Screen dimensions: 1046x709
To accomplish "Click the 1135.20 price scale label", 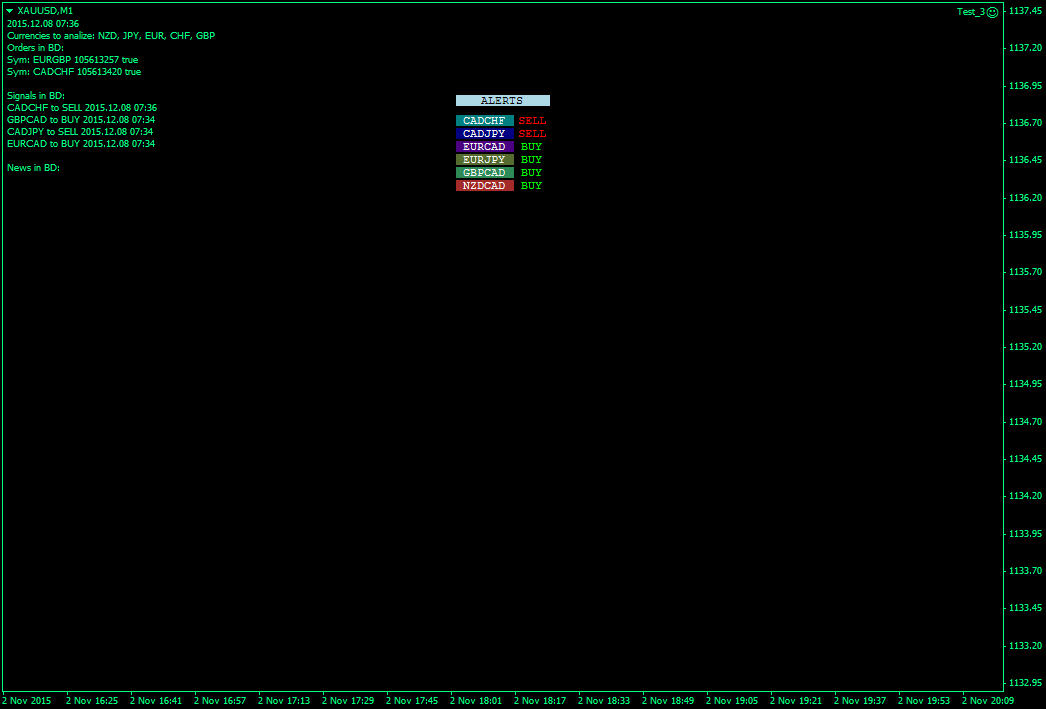I will pyautogui.click(x=1025, y=347).
